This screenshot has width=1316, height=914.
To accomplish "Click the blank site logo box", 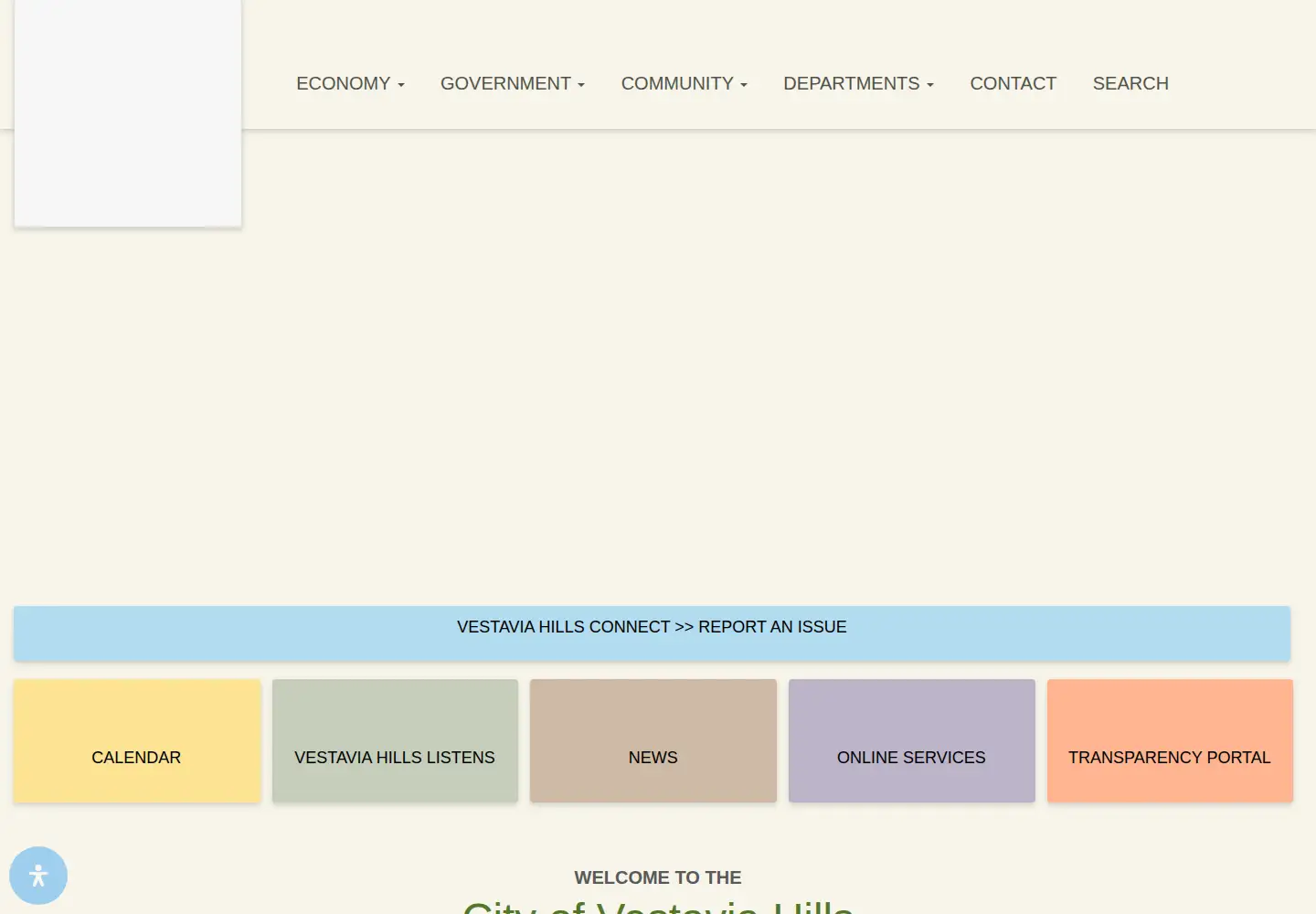I will [x=128, y=112].
